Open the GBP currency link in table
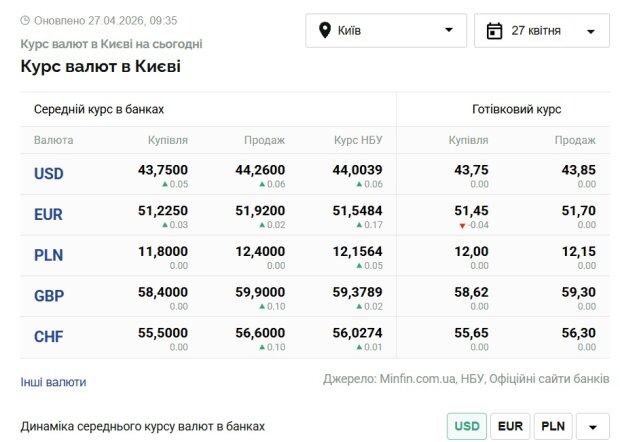 pyautogui.click(x=49, y=296)
